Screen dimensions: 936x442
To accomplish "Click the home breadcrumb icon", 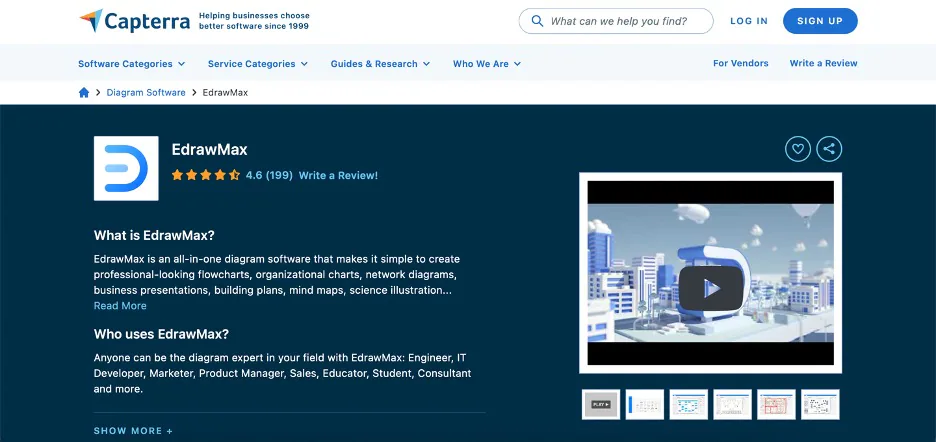I will tap(84, 93).
